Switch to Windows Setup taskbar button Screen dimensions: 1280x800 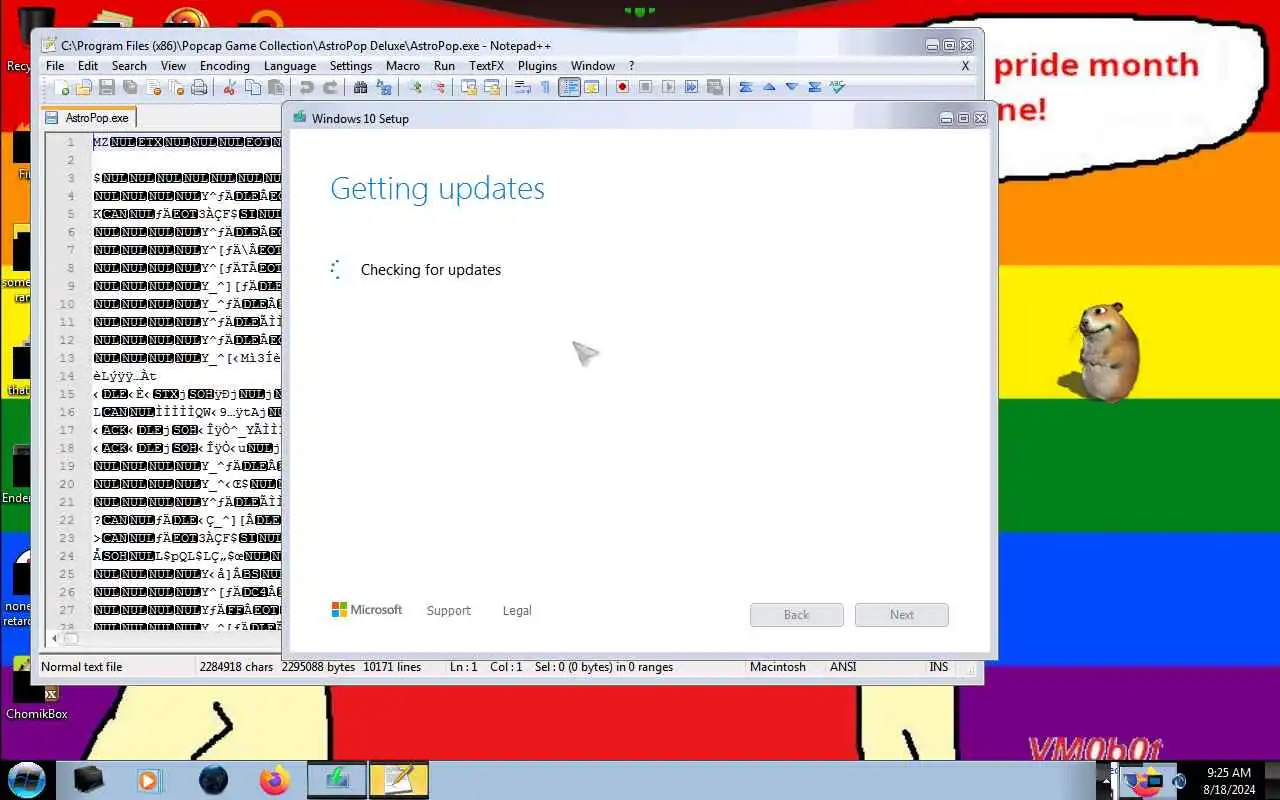click(x=337, y=780)
